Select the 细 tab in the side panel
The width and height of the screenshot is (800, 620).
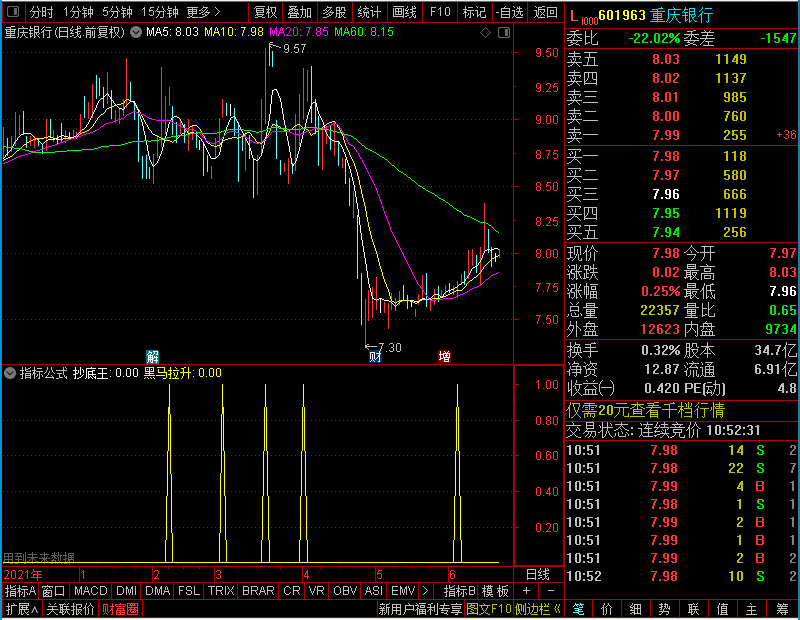[x=636, y=609]
